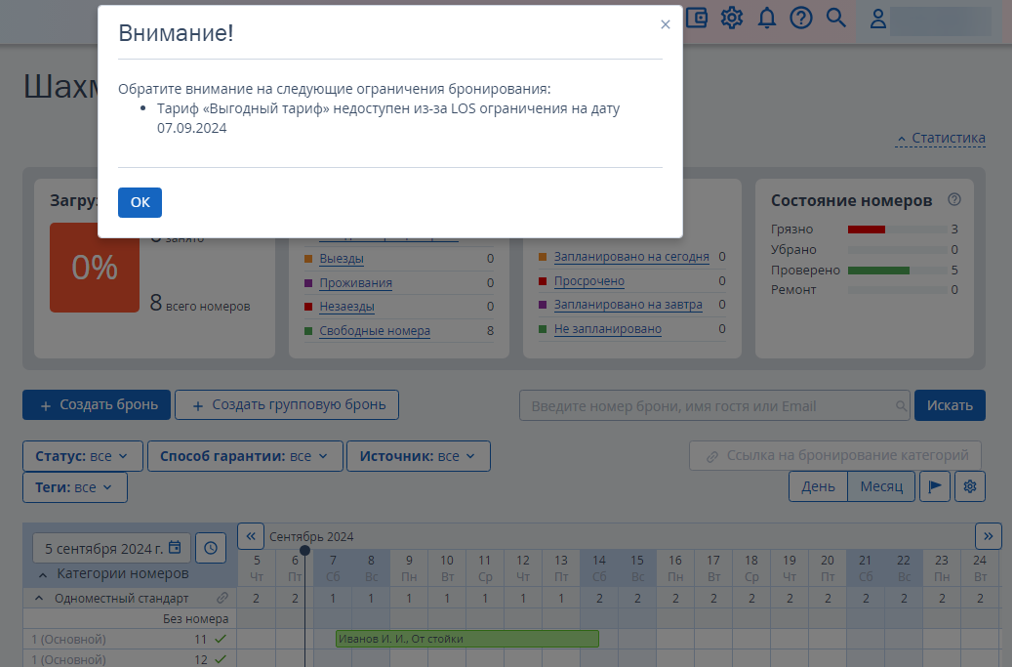This screenshot has width=1012, height=667.
Task: Select the 14 Сб date column header
Action: 599,568
